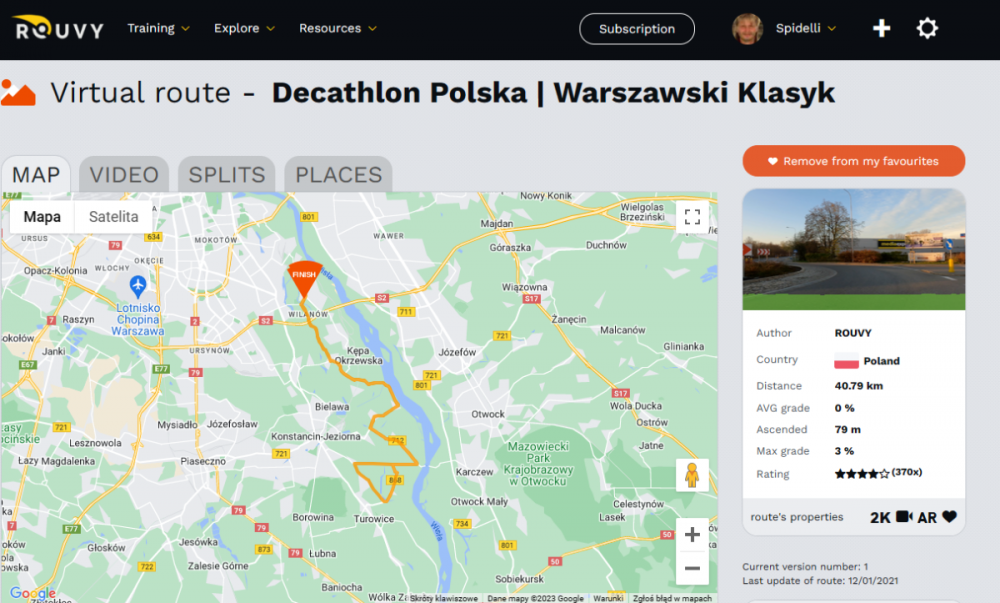Click the Otwock town label on map

pos(488,414)
